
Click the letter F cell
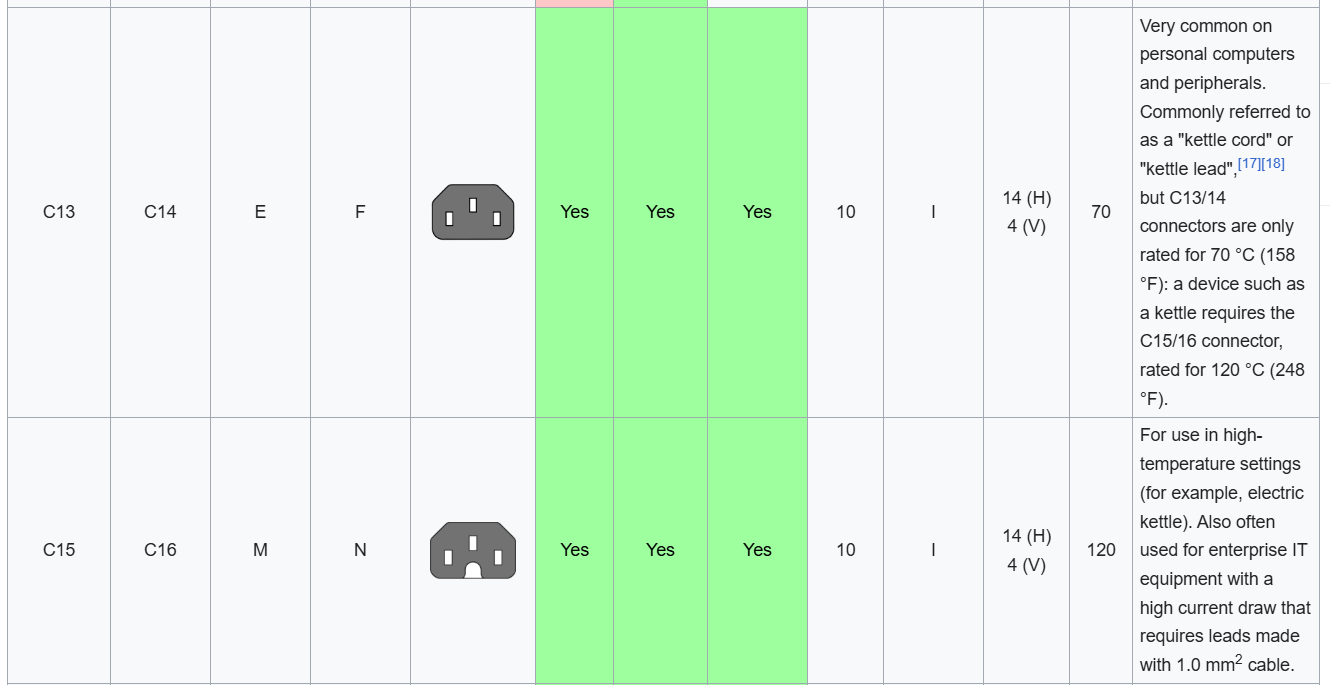pos(360,212)
